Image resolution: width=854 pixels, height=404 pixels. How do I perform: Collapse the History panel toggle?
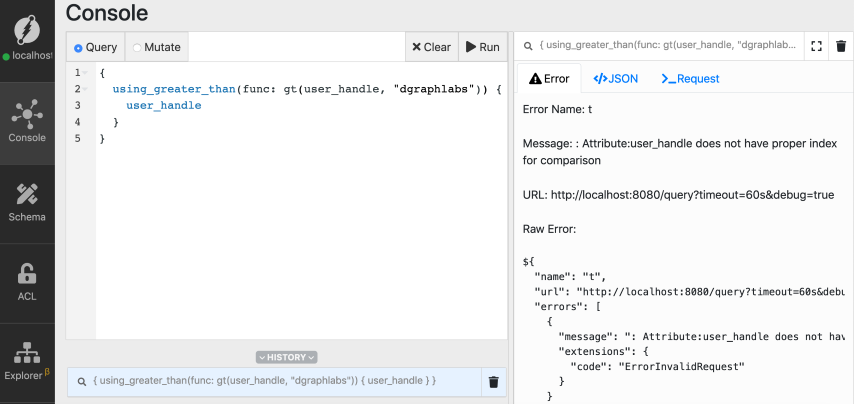point(286,357)
